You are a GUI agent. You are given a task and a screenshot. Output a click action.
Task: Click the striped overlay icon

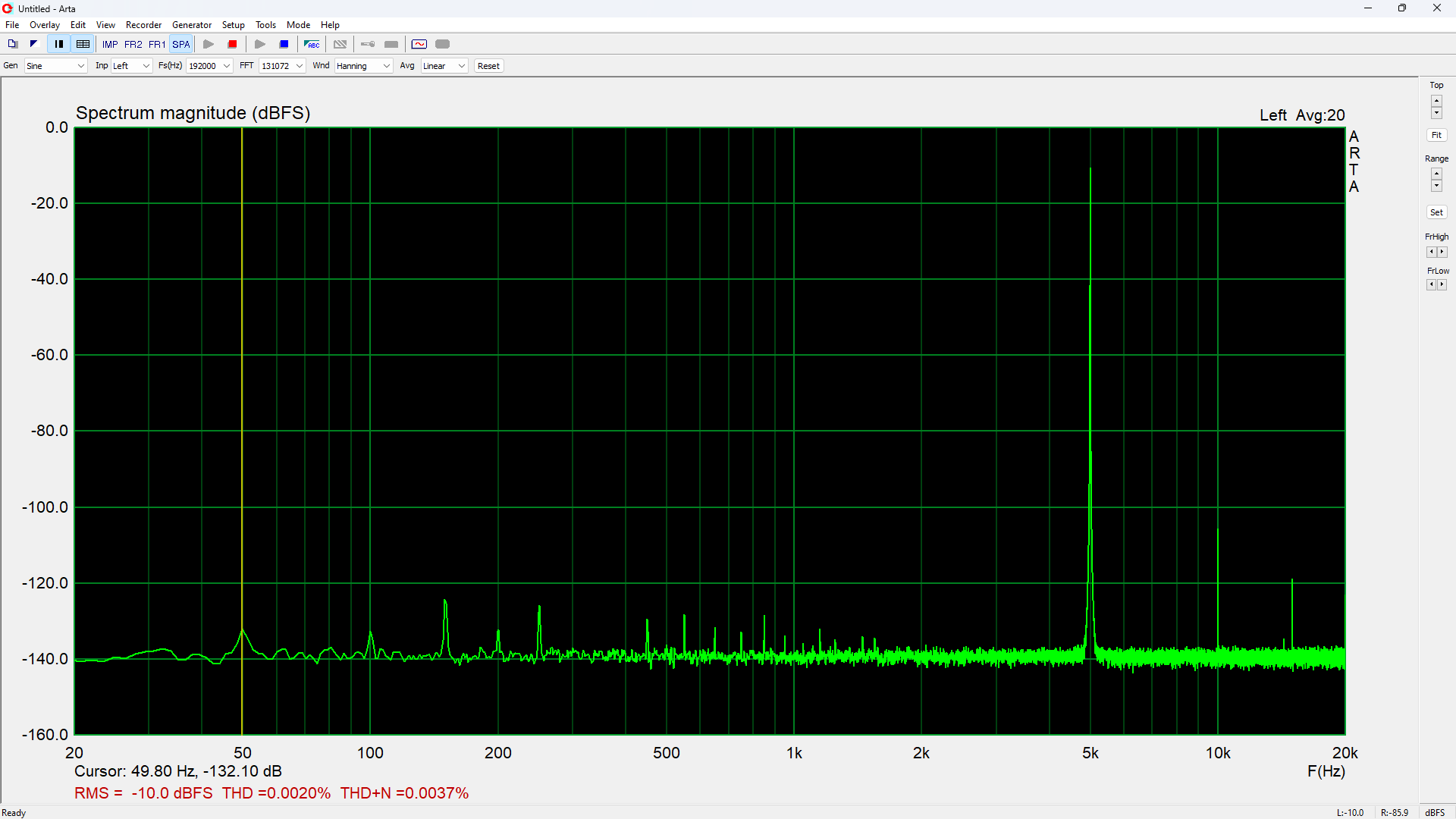coord(340,44)
